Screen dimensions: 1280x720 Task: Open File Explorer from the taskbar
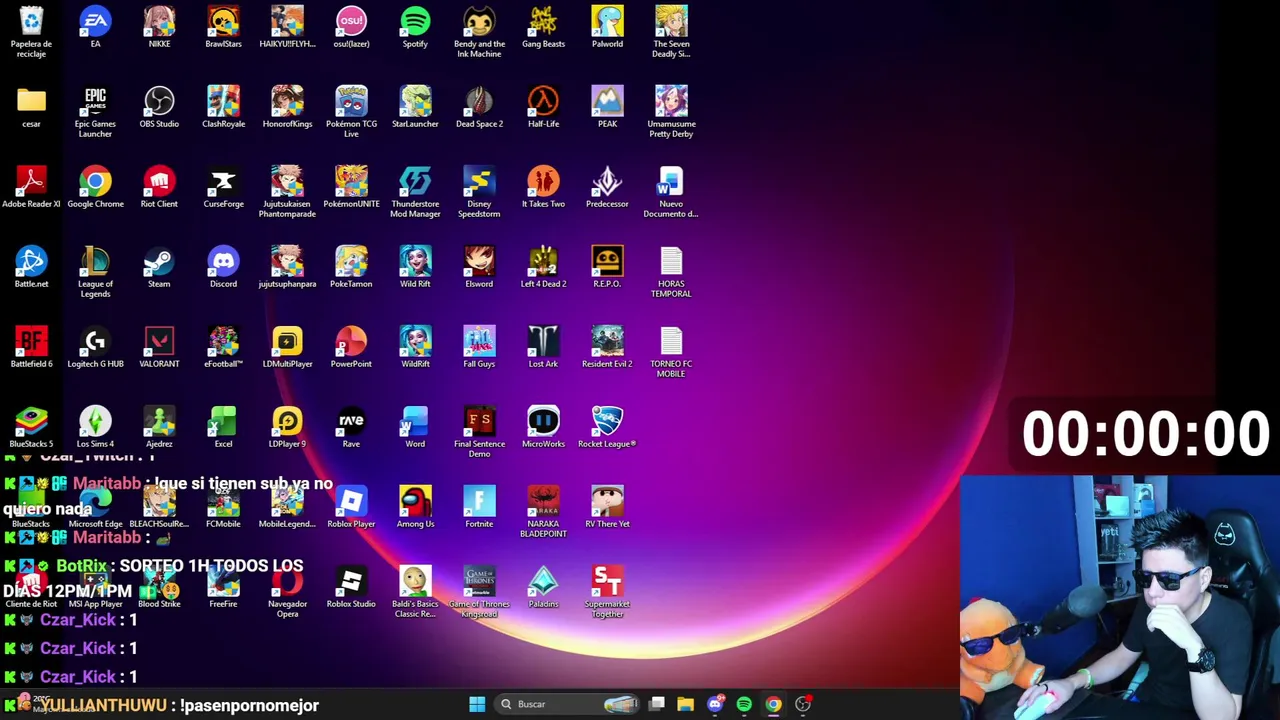(x=685, y=704)
